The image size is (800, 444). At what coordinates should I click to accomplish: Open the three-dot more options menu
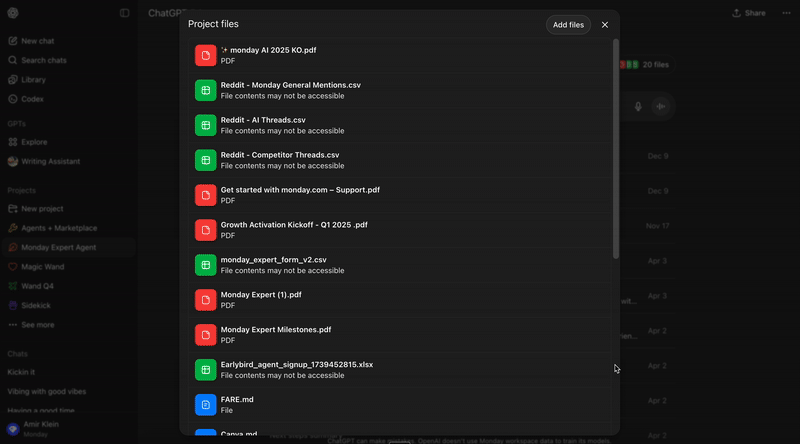(786, 13)
